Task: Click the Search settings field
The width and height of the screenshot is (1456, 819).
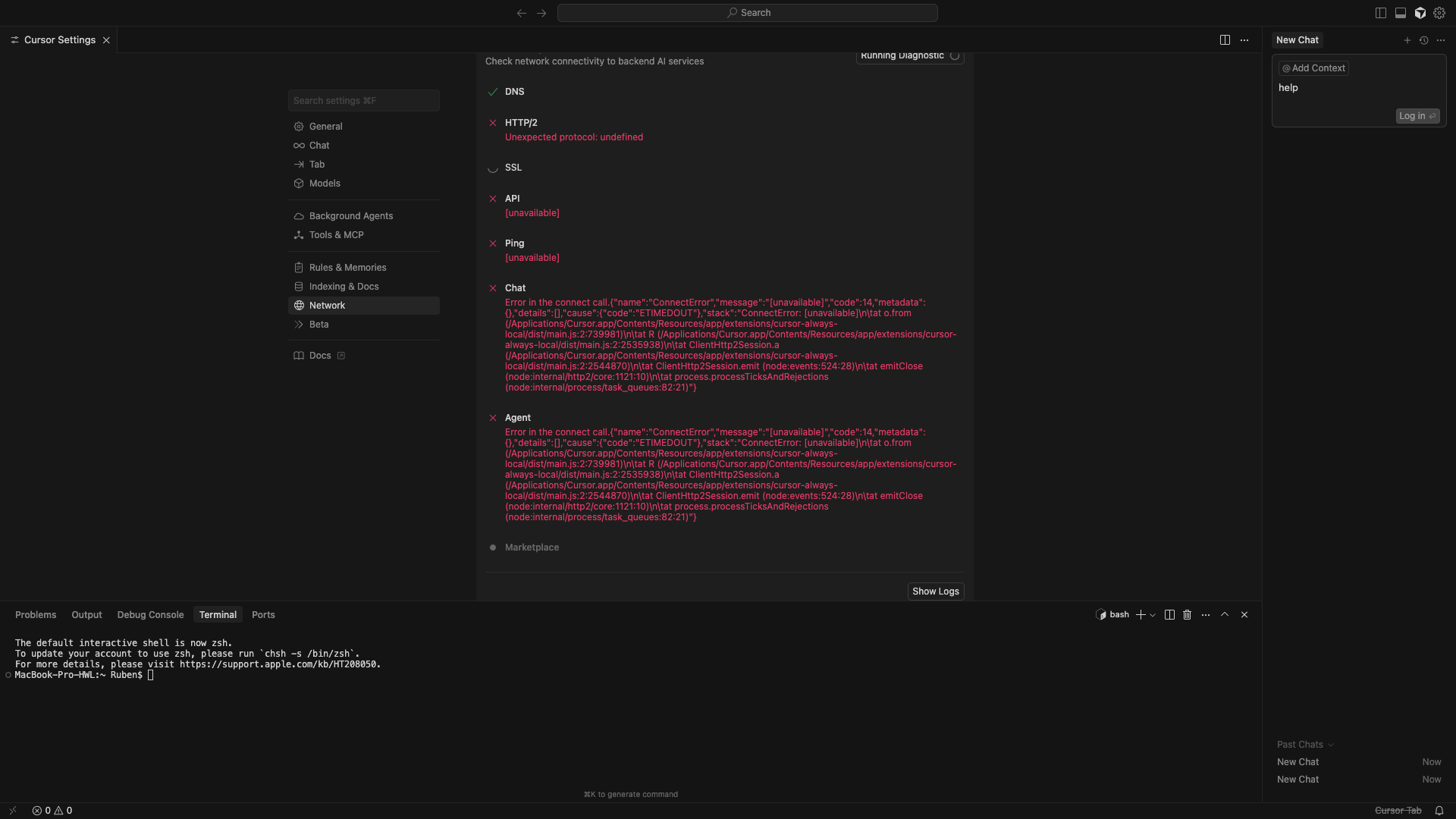Action: (x=363, y=101)
